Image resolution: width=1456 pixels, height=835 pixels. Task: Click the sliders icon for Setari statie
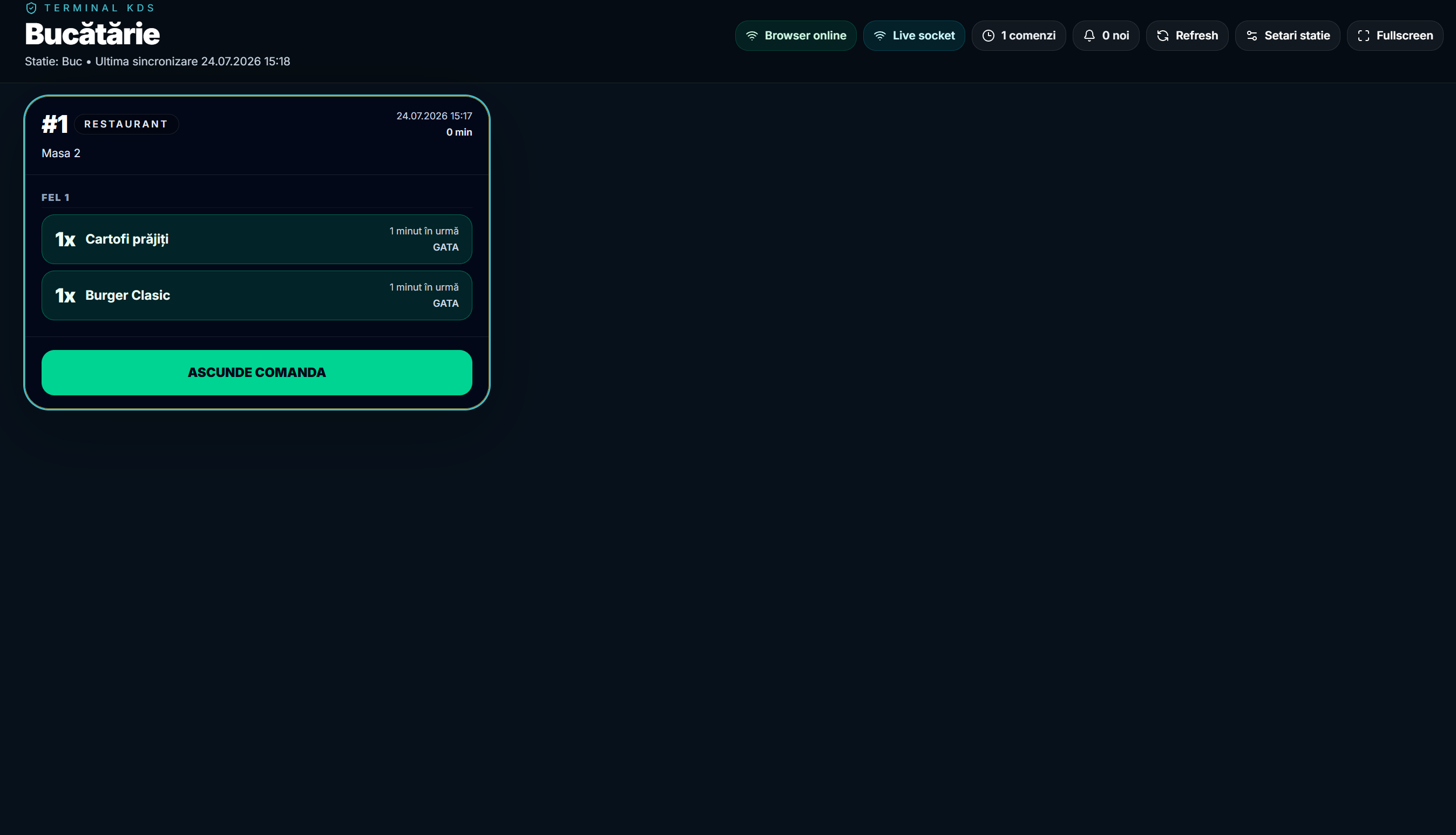[x=1252, y=36]
